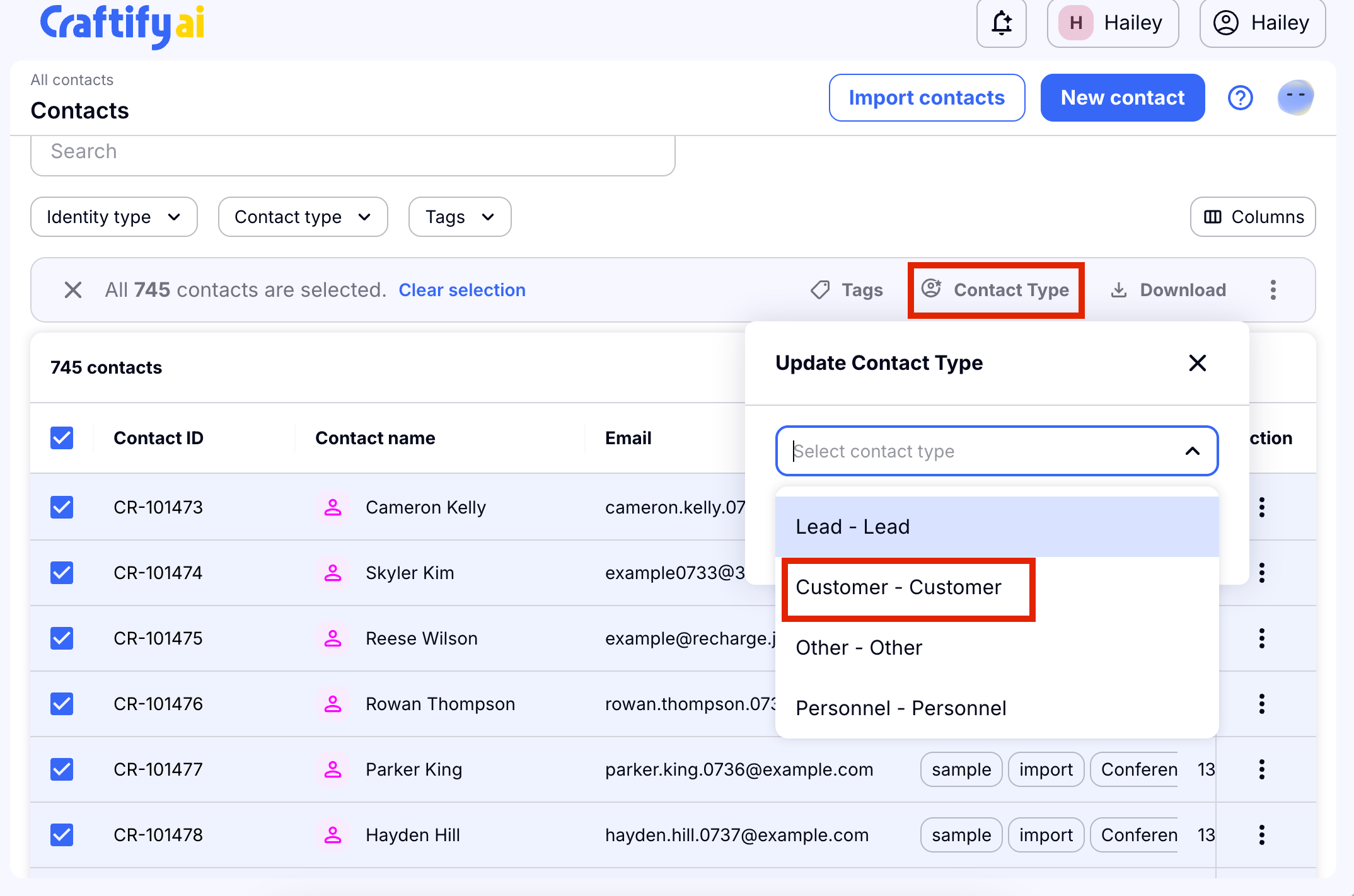Click Hayden Hill's person icon
The width and height of the screenshot is (1354, 896).
332,835
